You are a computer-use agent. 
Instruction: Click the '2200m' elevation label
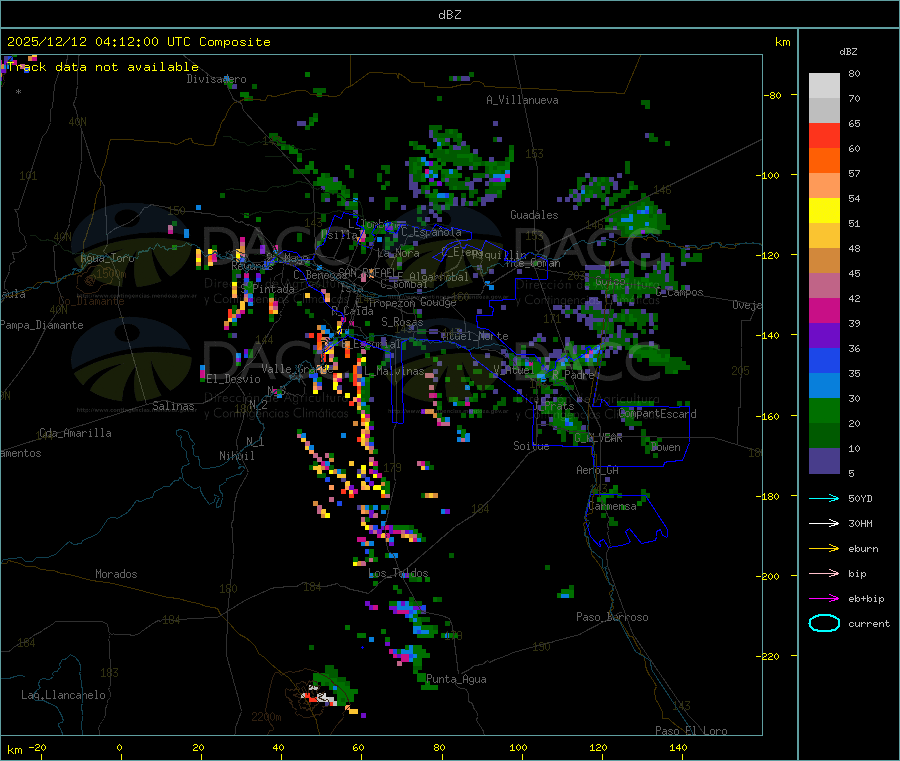point(266,717)
